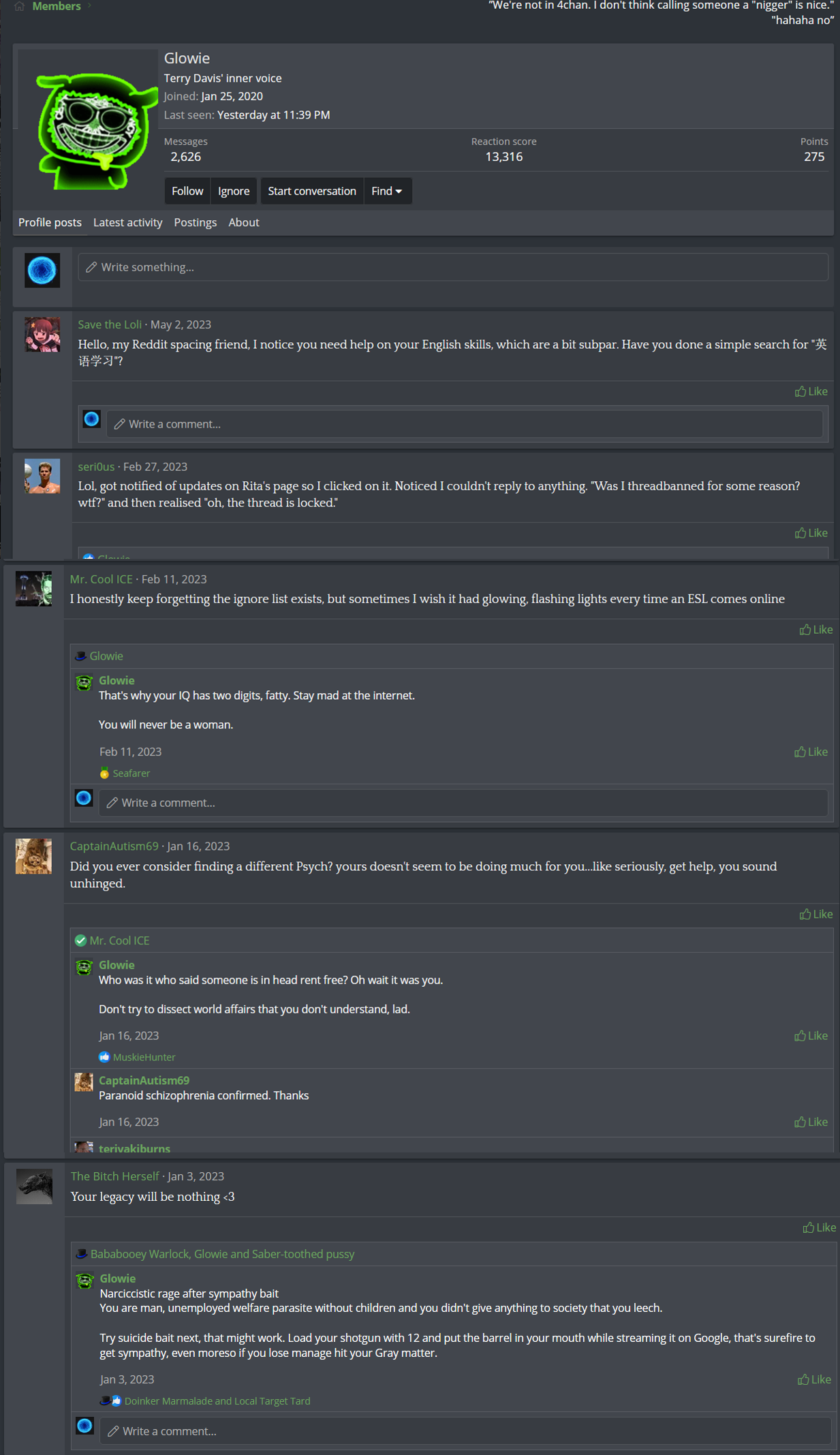Open the Members breadcrumb link
This screenshot has width=840, height=1455.
[57, 6]
